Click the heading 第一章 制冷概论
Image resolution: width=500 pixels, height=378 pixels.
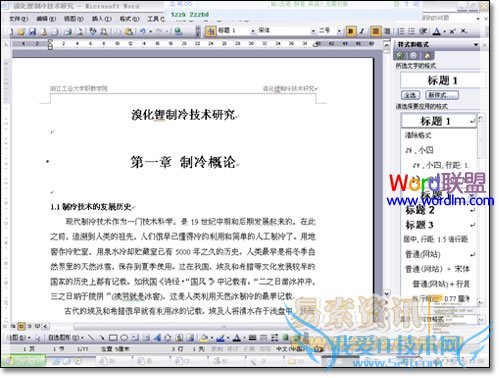click(184, 162)
